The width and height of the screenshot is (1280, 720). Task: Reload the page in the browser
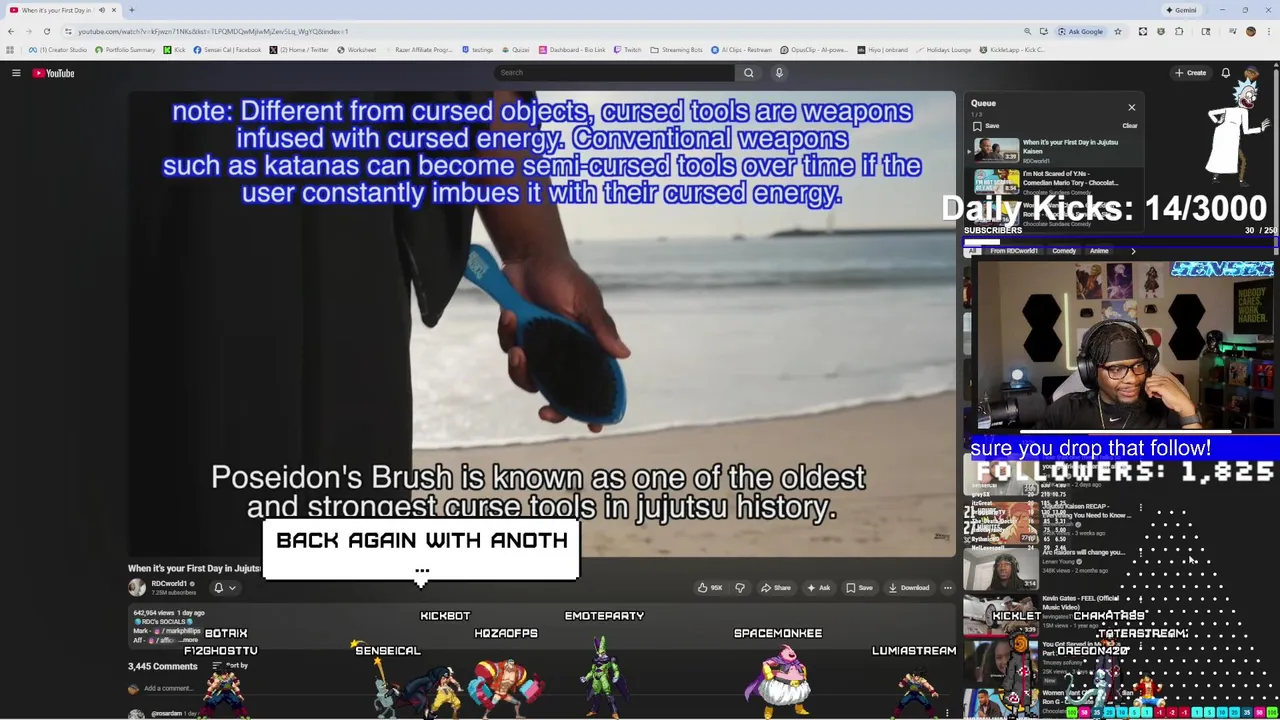pyautogui.click(x=46, y=31)
